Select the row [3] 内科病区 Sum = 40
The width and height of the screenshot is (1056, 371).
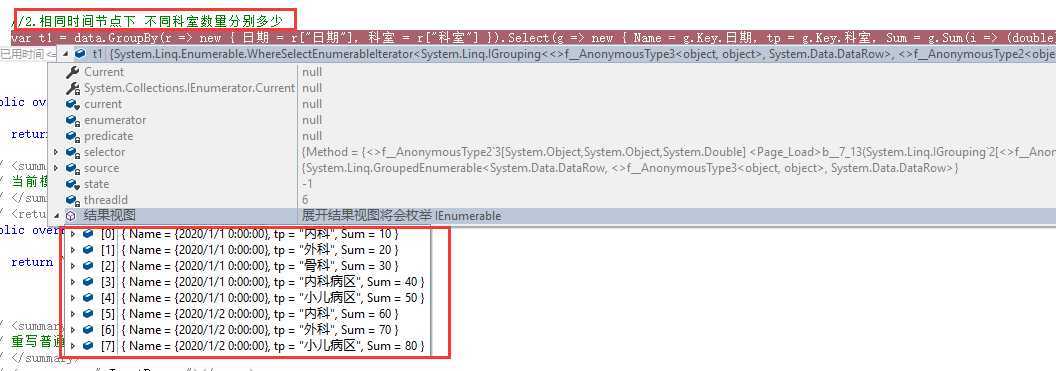255,281
